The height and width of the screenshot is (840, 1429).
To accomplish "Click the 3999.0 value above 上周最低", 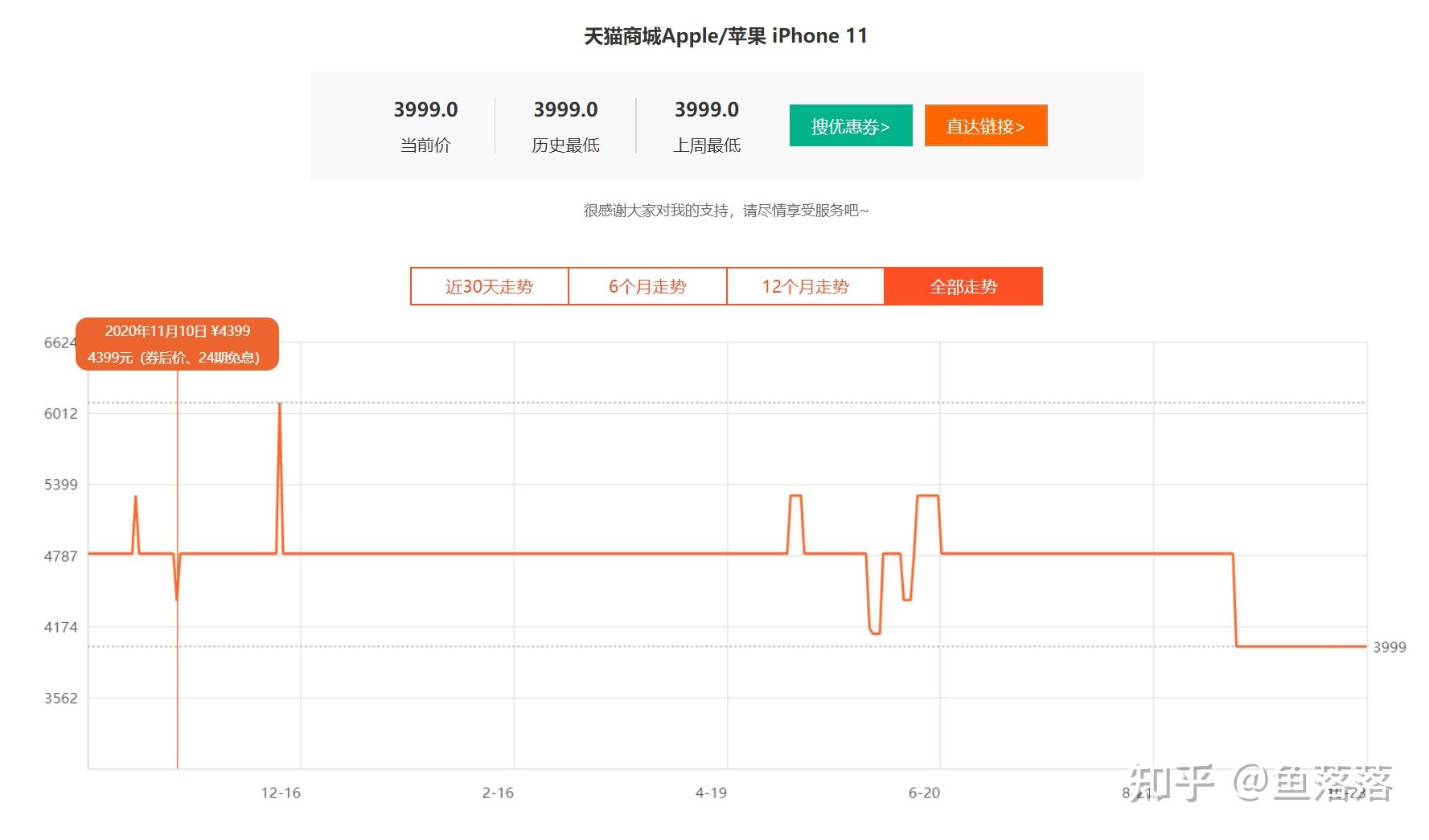I will 707,109.
